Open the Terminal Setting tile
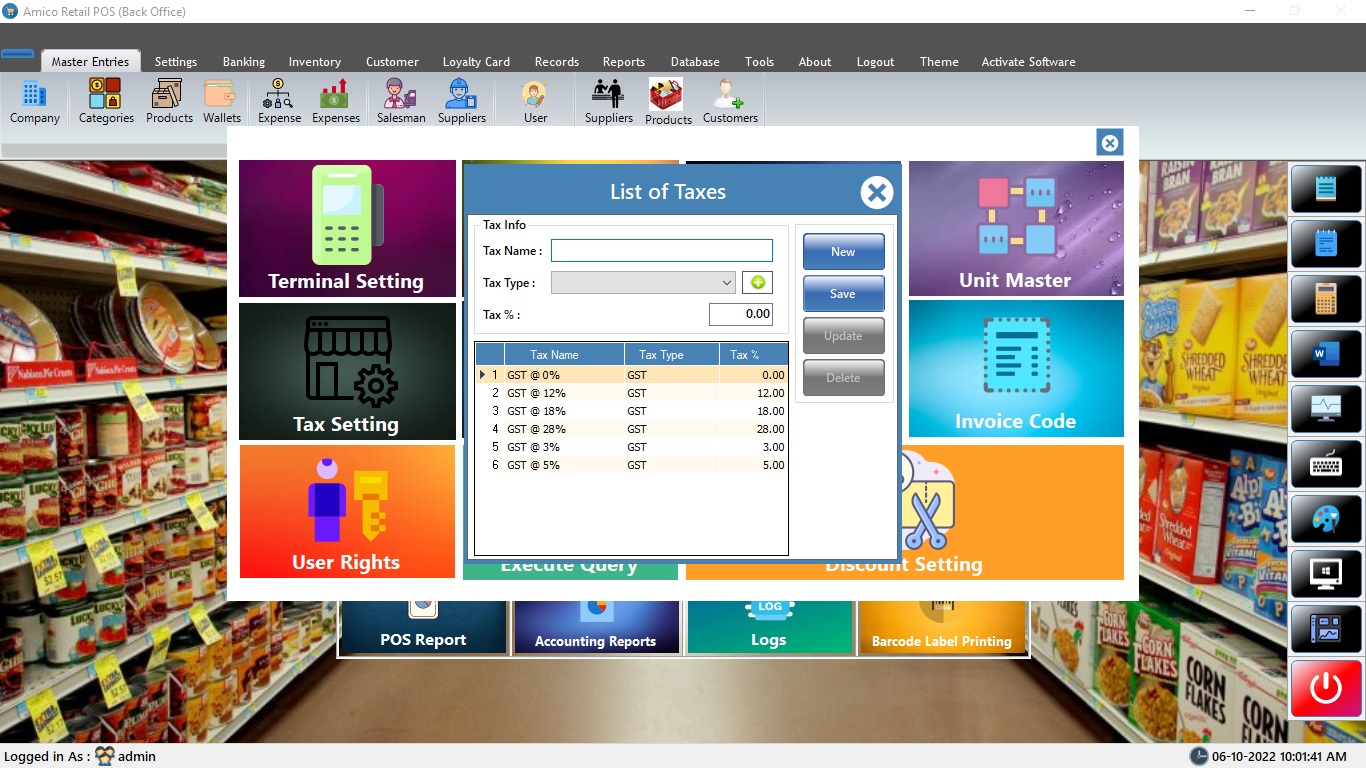This screenshot has width=1366, height=768. click(x=347, y=229)
